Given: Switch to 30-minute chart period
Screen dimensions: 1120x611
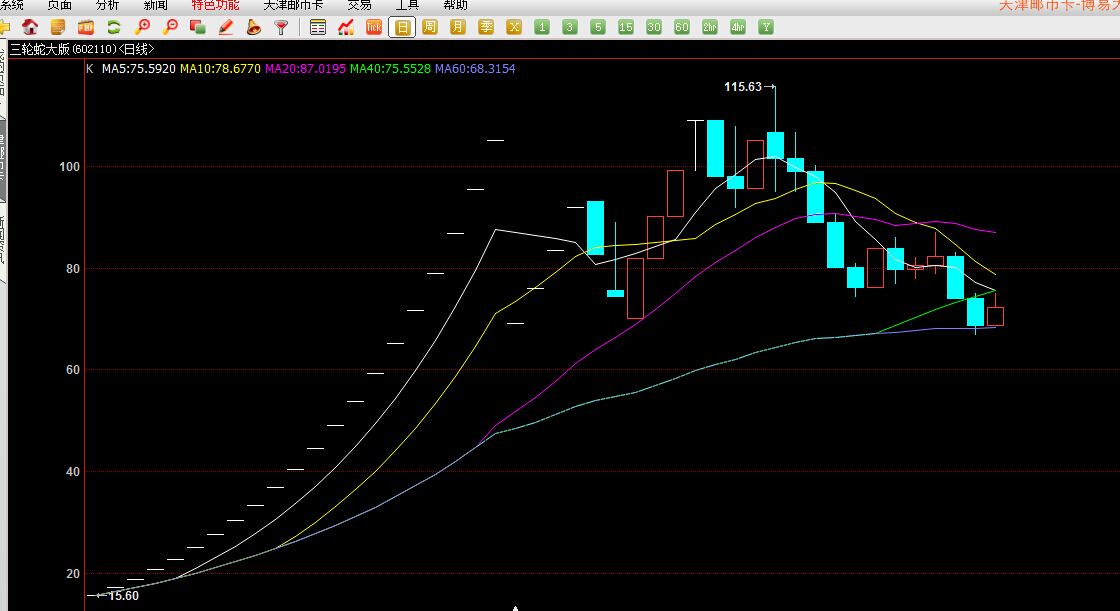Looking at the screenshot, I should [x=654, y=27].
